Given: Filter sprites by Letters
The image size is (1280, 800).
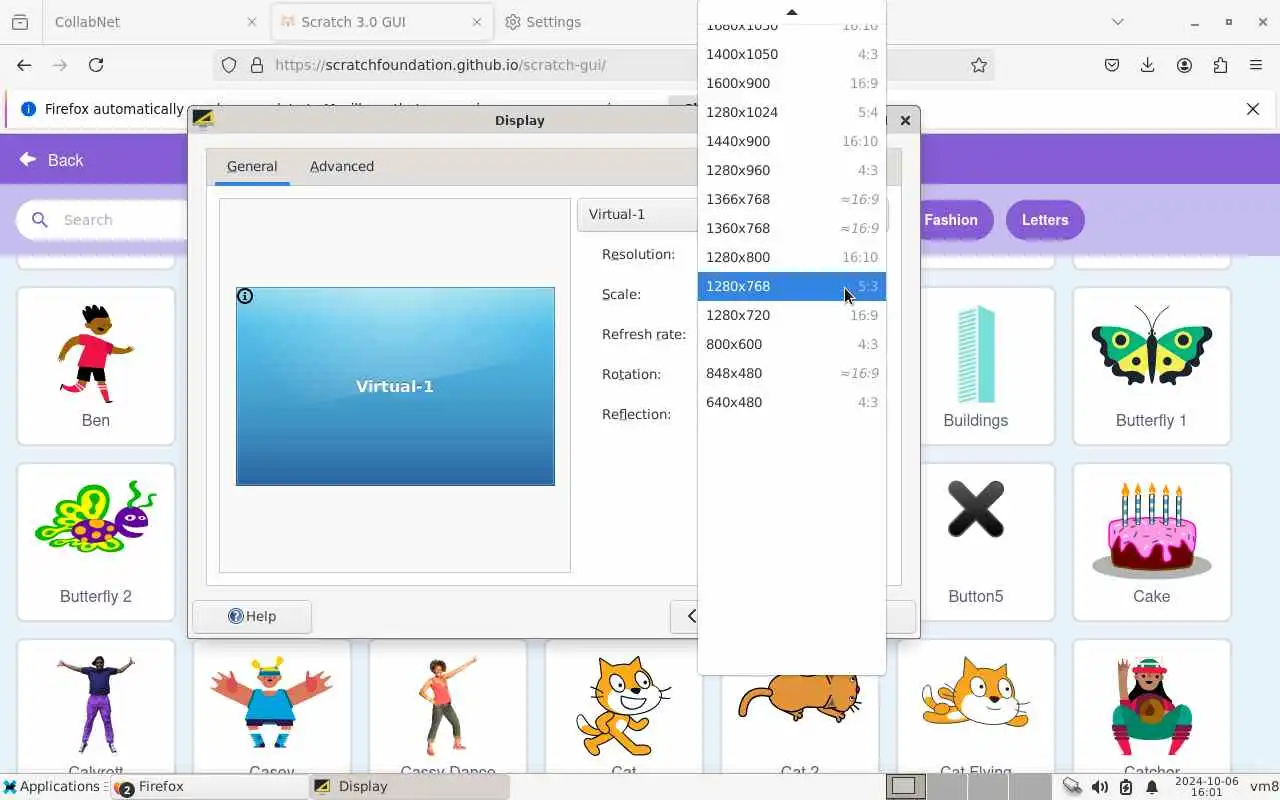Looking at the screenshot, I should [1045, 220].
